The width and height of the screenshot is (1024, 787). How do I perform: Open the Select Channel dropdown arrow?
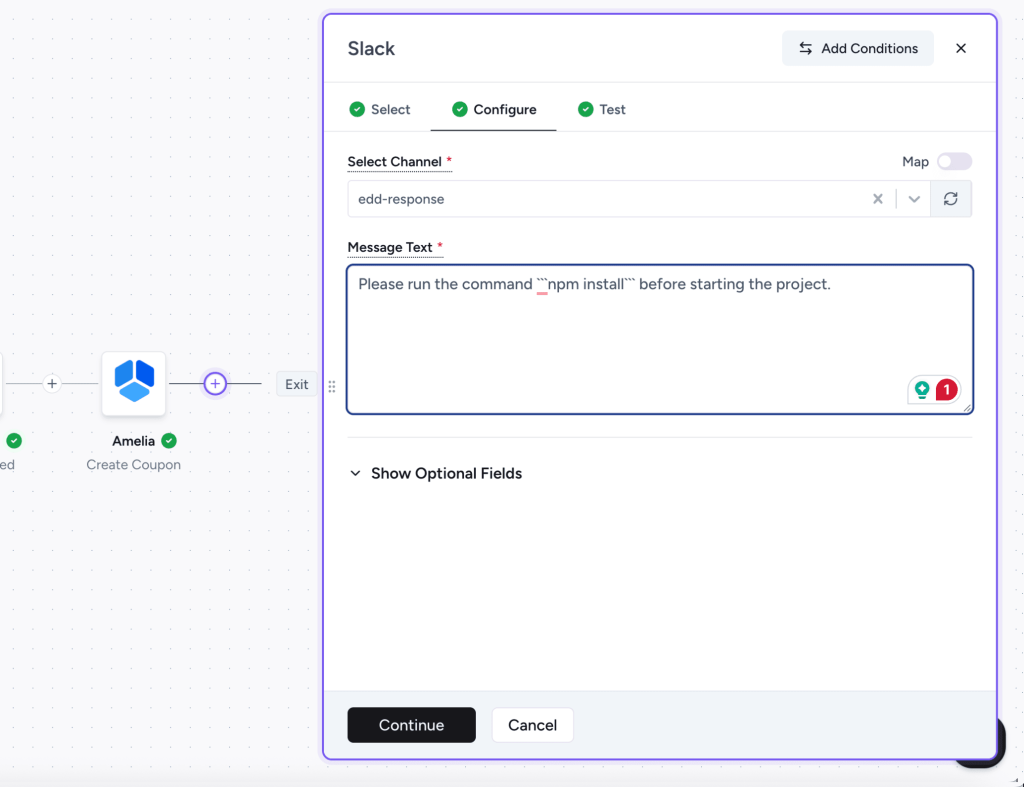click(913, 199)
